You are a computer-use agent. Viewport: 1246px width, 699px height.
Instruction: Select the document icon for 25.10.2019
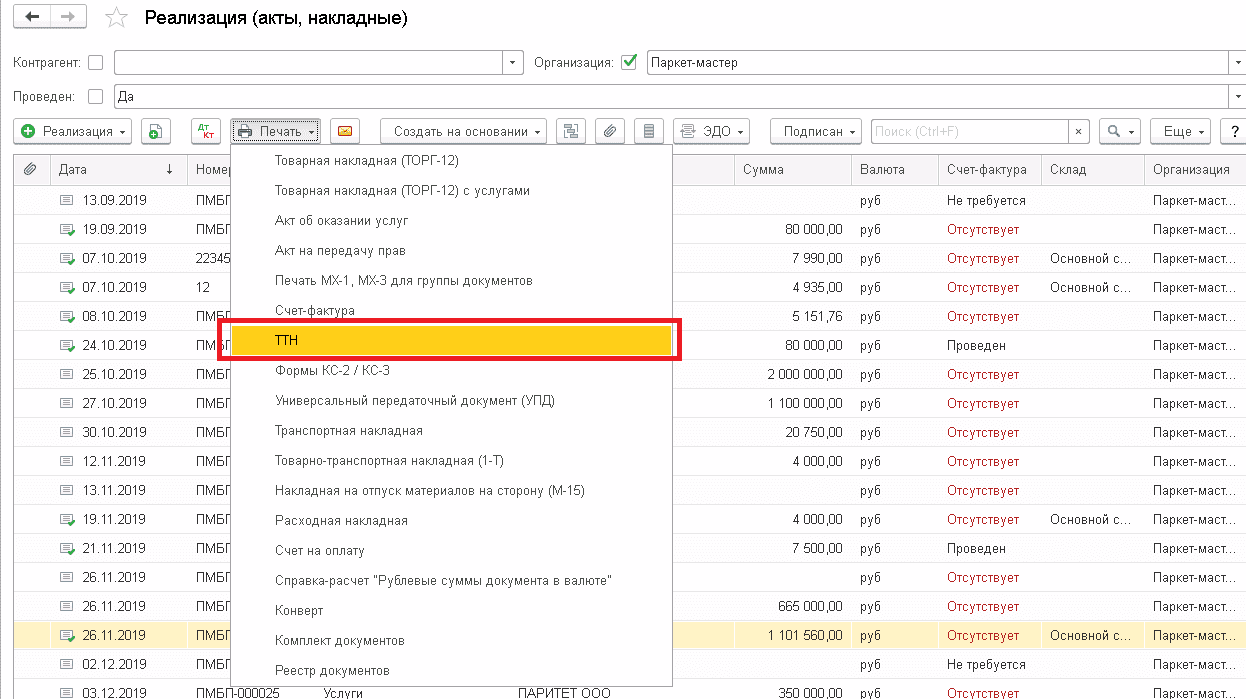[67, 374]
